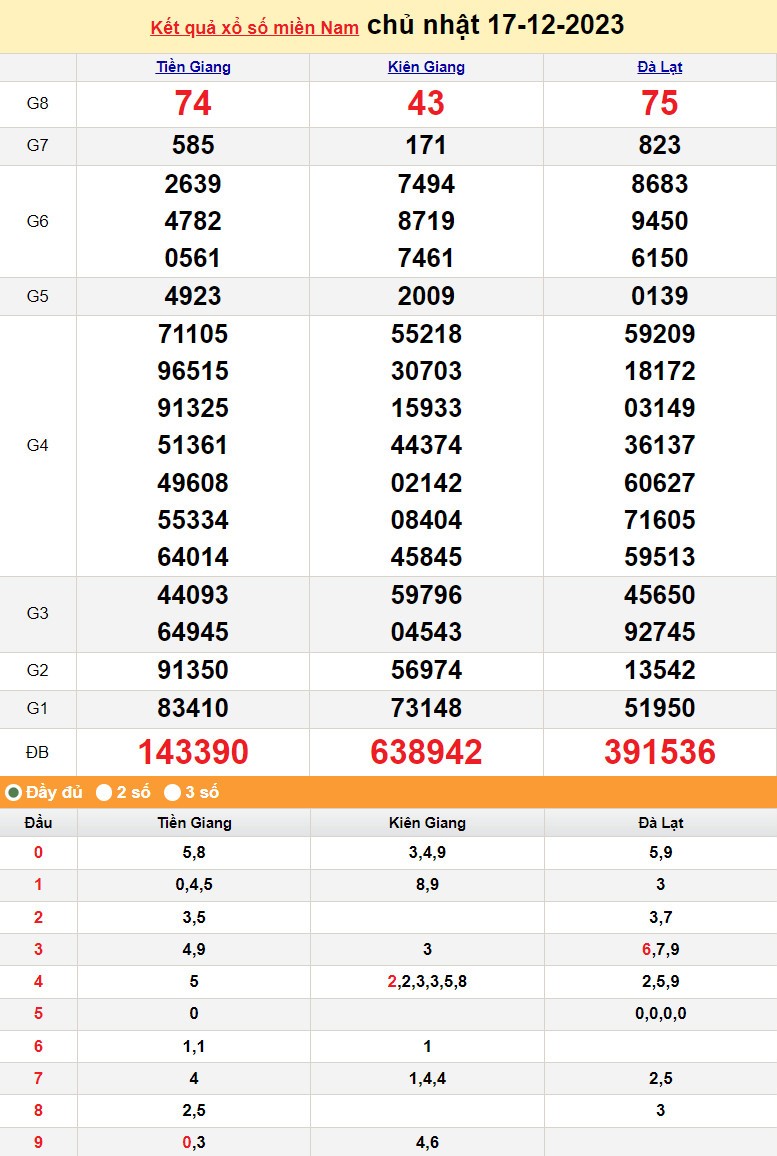Select the '2 số' radio option
This screenshot has height=1156, width=777.
(x=104, y=793)
